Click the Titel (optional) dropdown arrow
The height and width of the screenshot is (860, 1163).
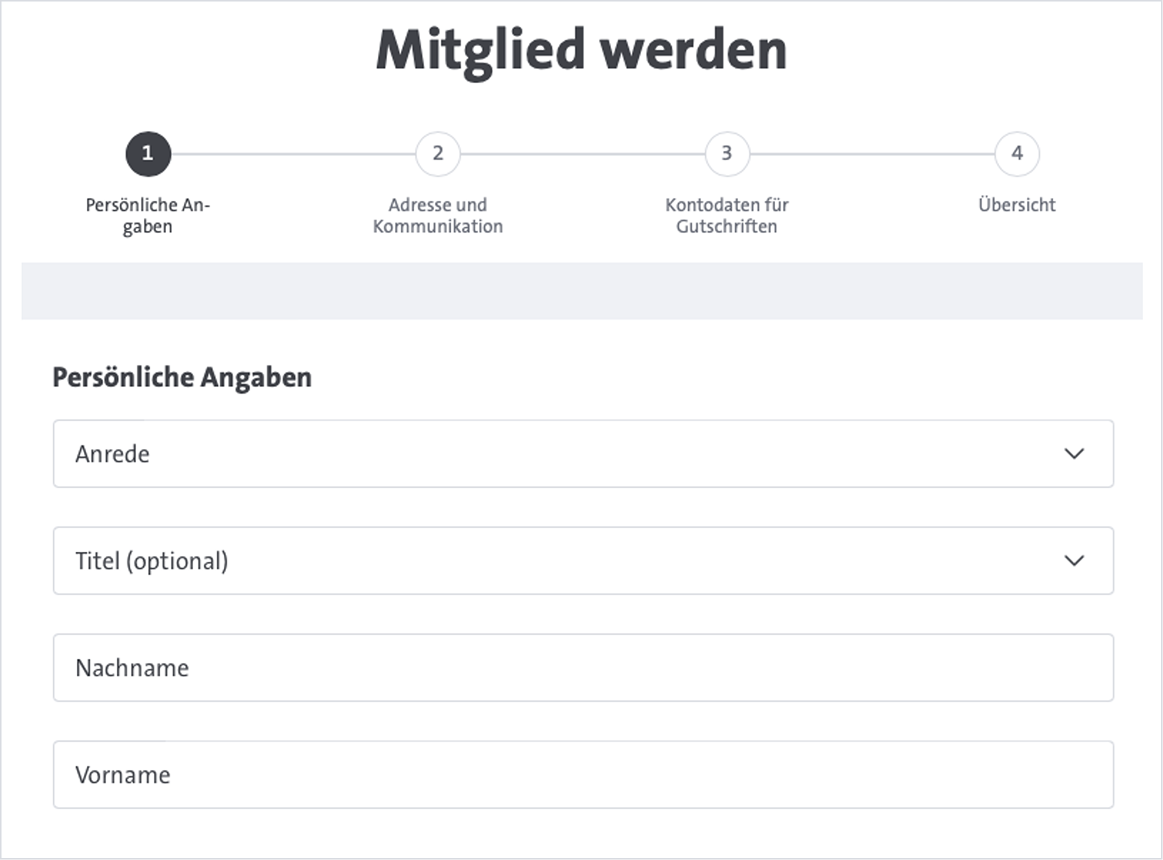pos(1074,561)
